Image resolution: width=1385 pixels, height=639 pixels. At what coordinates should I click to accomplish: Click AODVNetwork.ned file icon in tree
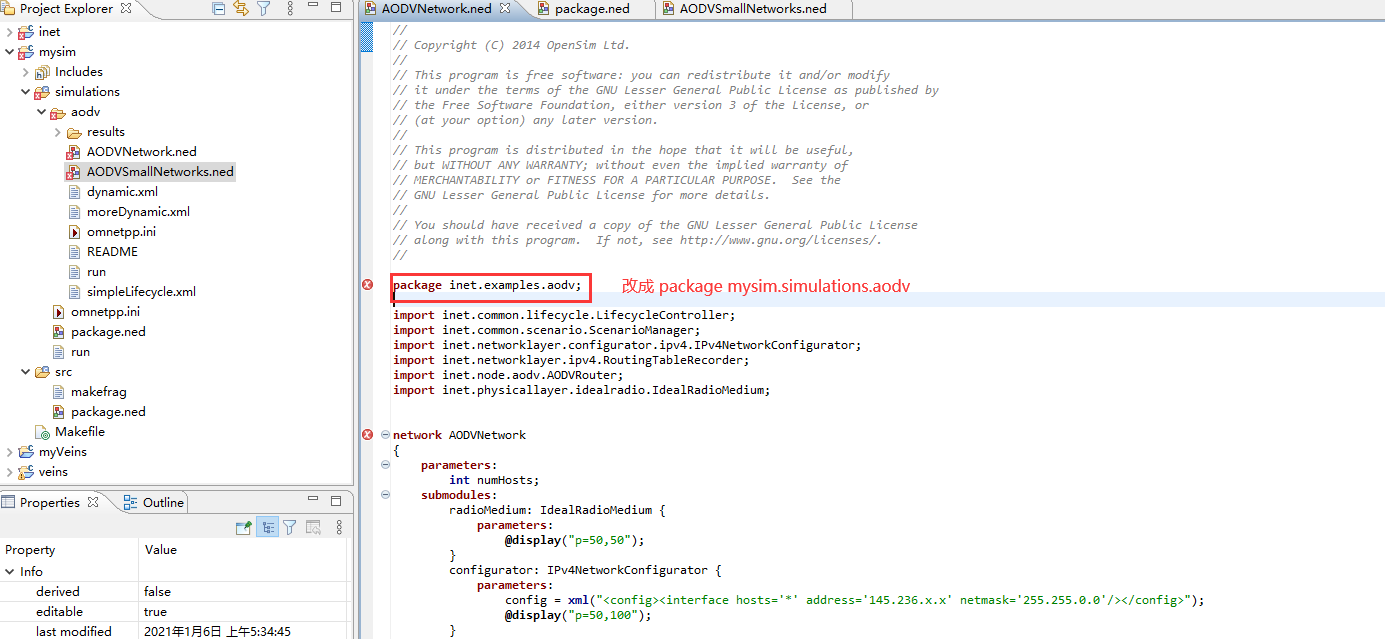pyautogui.click(x=73, y=152)
